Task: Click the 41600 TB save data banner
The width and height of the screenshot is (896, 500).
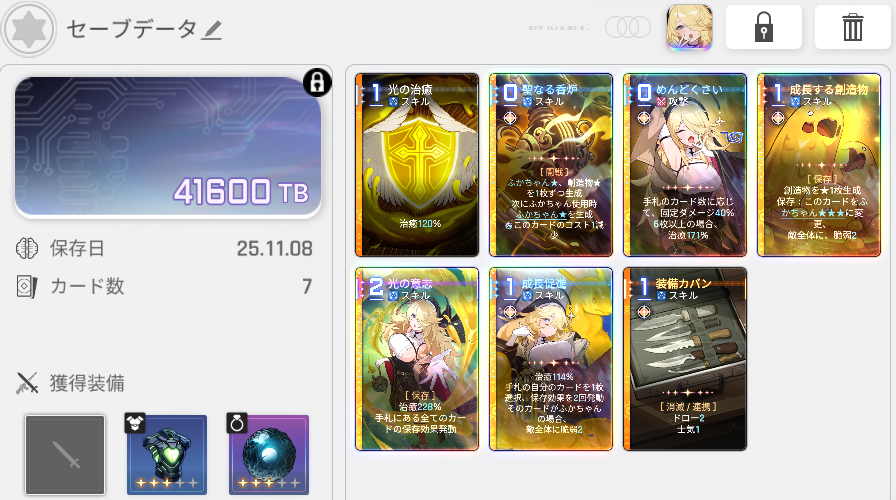Action: 167,147
